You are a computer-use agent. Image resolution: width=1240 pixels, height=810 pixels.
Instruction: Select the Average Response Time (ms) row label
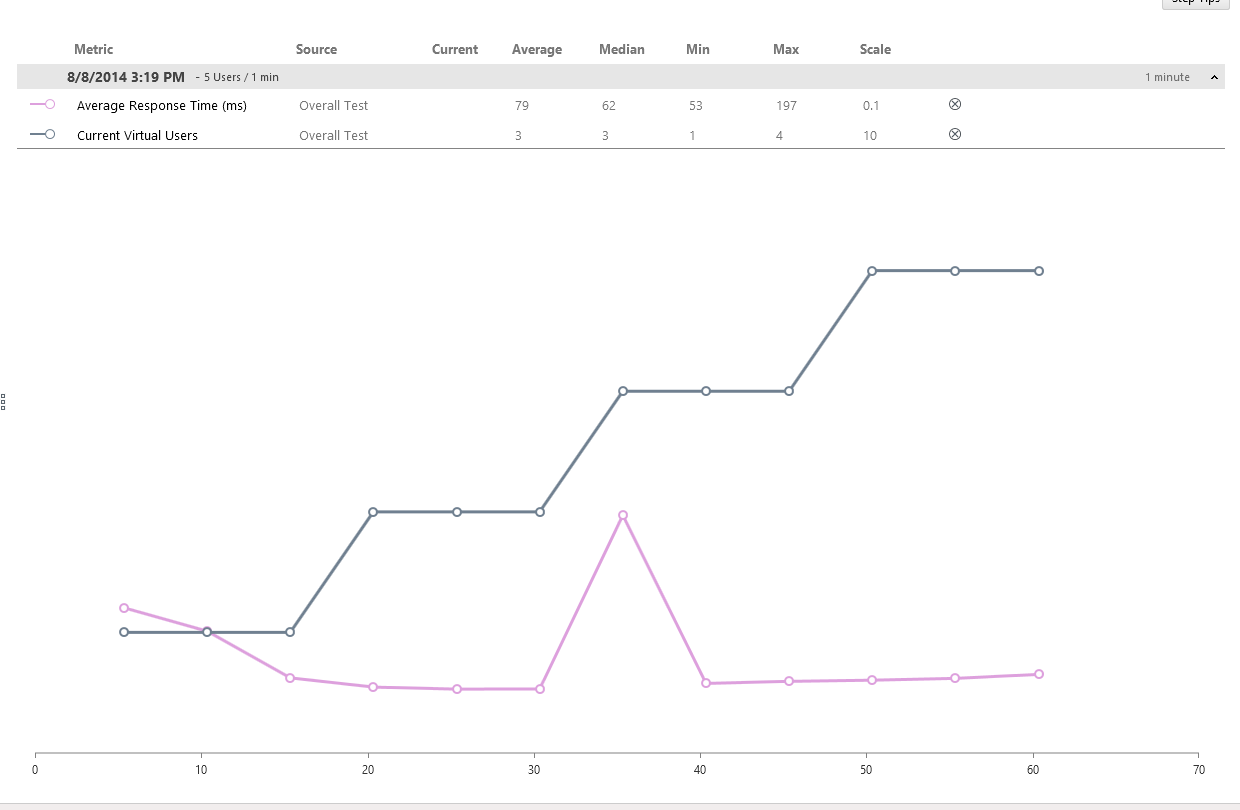pos(162,105)
